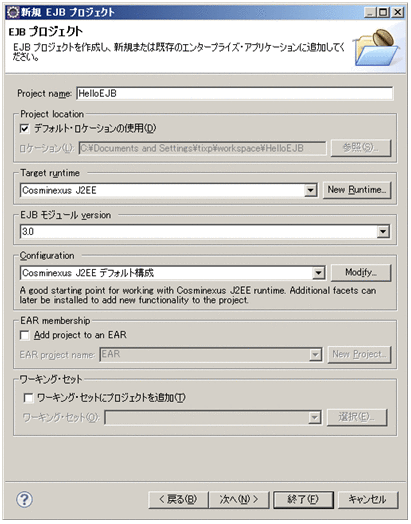Open the Configuration combo box arrow
Screen dimensions: 411x524
point(318,273)
